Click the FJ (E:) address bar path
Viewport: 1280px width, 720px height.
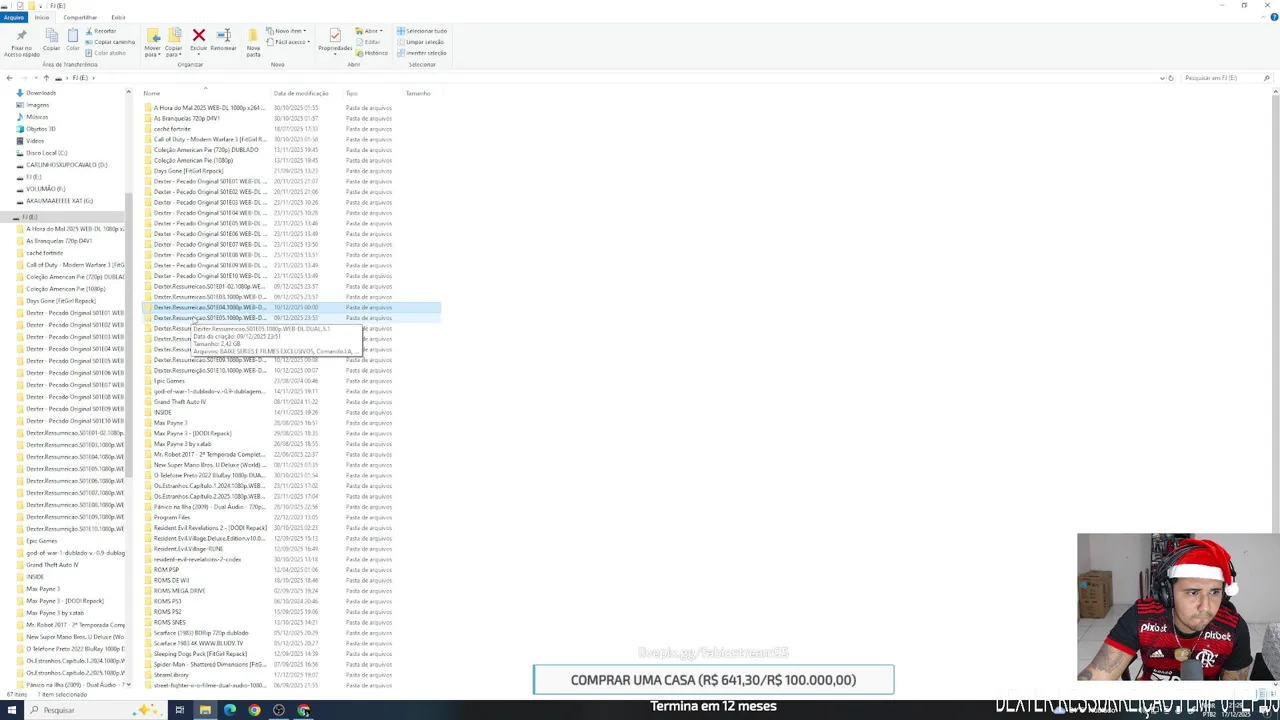[80, 78]
